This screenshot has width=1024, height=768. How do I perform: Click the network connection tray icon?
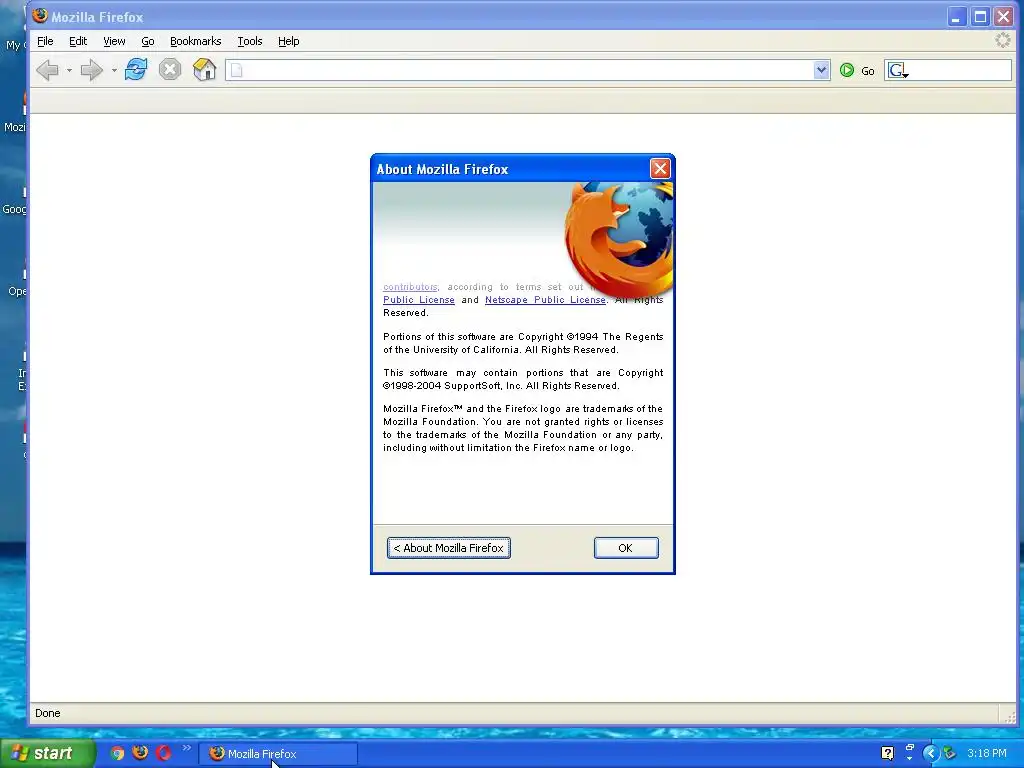[x=949, y=753]
